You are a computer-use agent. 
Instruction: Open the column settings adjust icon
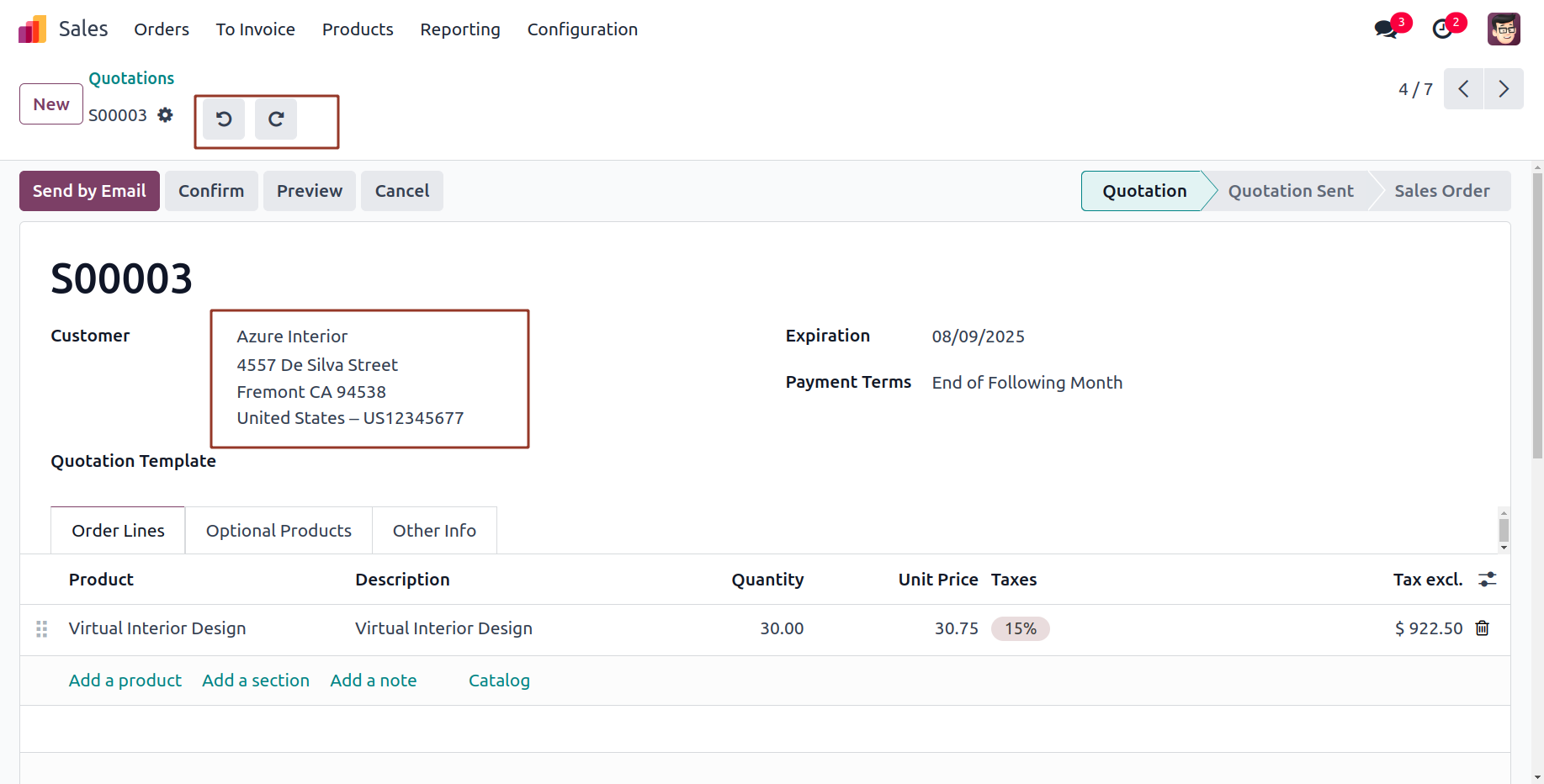coord(1488,580)
